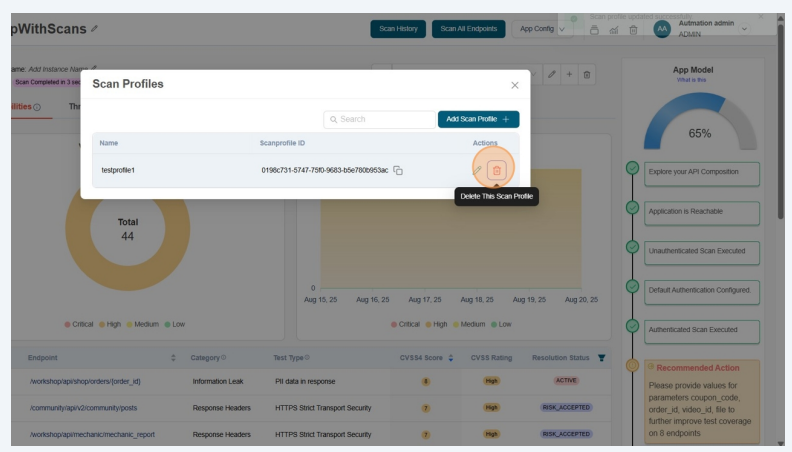
Task: Filter by Resolution Status funnel icon
Action: [601, 357]
